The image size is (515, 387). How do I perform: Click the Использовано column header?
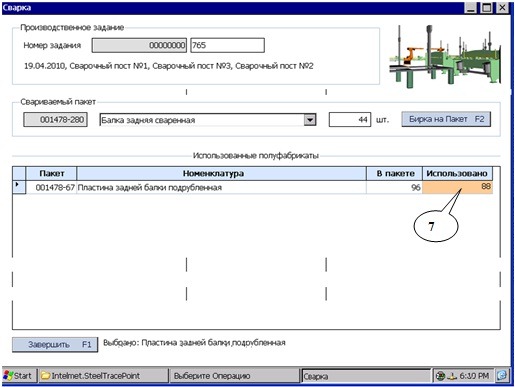click(457, 174)
